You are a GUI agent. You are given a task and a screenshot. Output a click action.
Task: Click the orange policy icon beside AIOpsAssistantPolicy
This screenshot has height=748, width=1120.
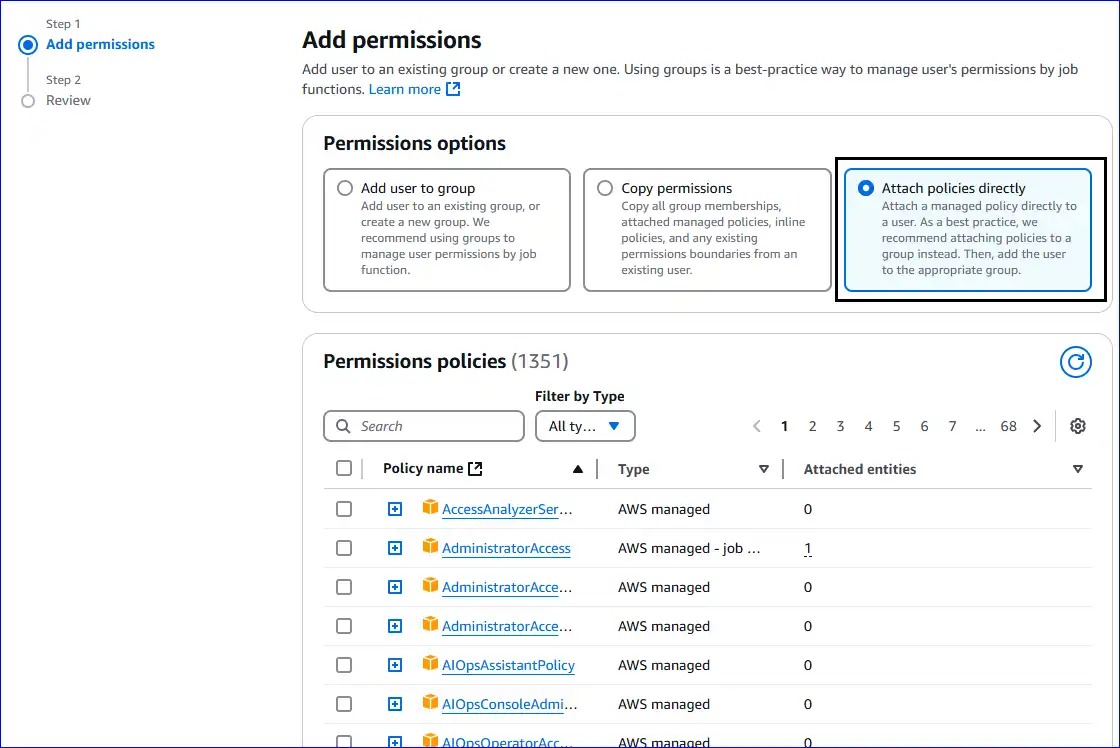[430, 665]
